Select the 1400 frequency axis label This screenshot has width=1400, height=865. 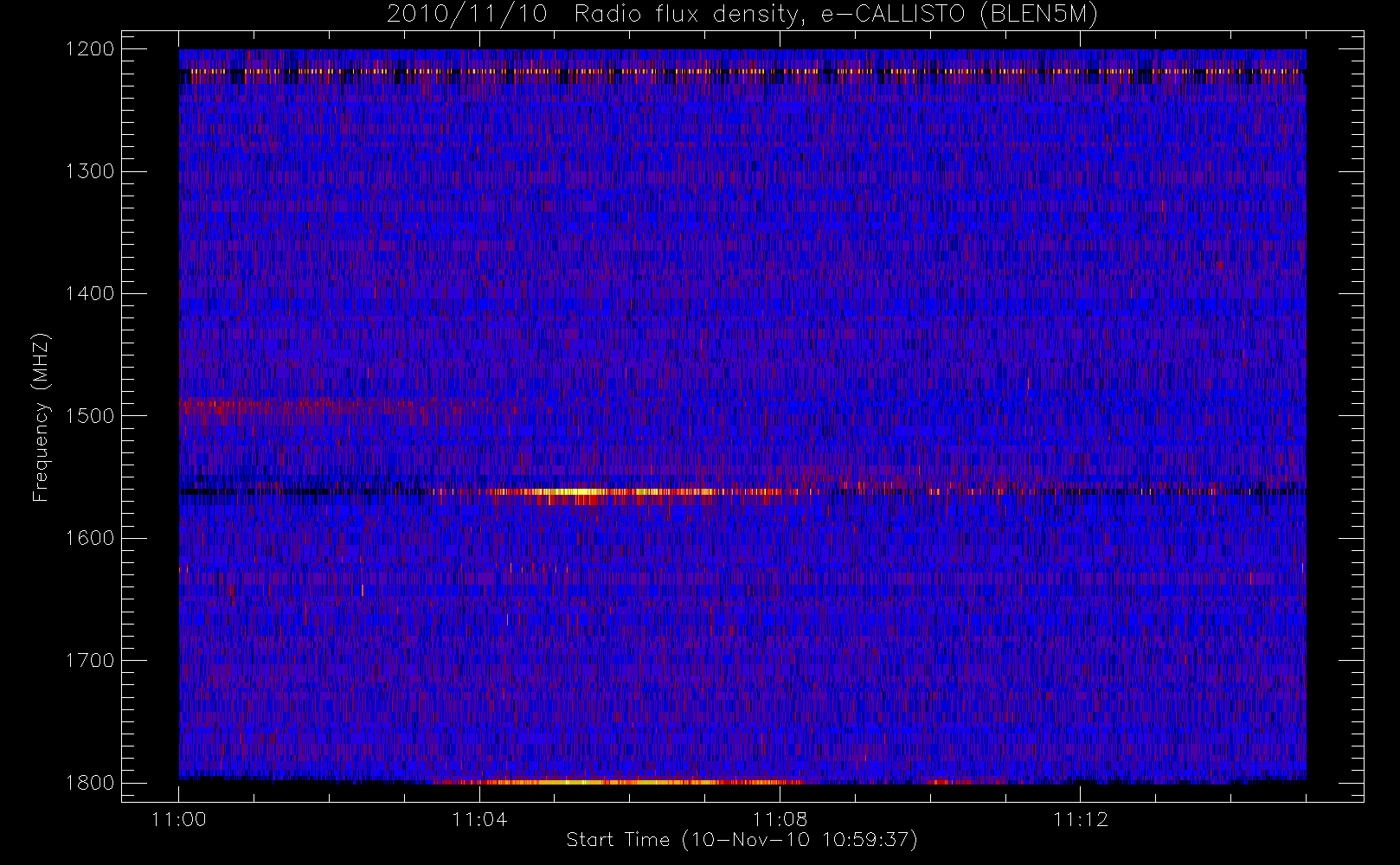(90, 294)
